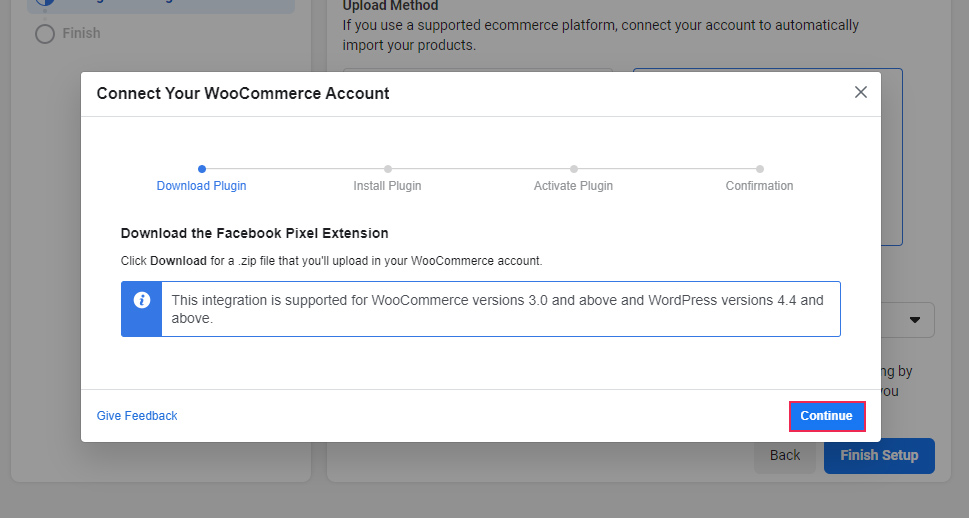Click the Confirmation progress dot
The width and height of the screenshot is (969, 518).
click(x=760, y=169)
